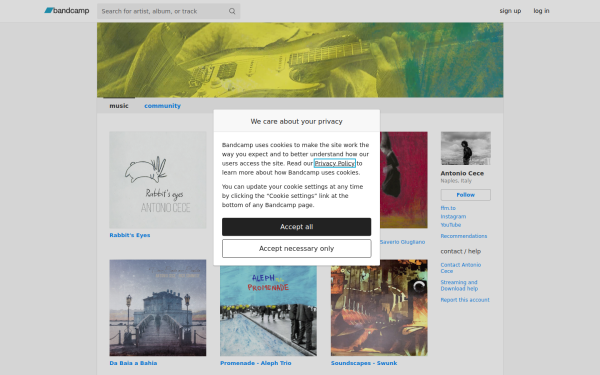The height and width of the screenshot is (375, 600).
Task: Open the sign up link
Action: pyautogui.click(x=510, y=11)
